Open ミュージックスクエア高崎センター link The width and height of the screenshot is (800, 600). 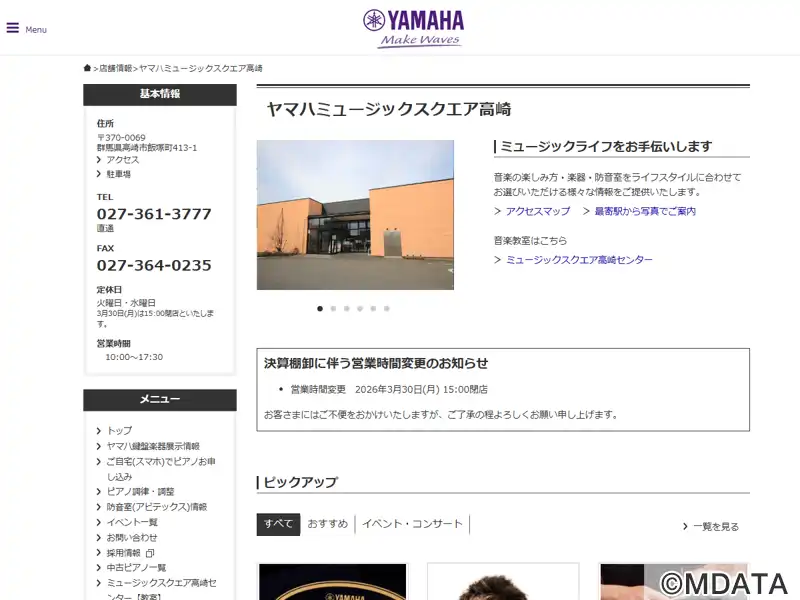pyautogui.click(x=579, y=260)
